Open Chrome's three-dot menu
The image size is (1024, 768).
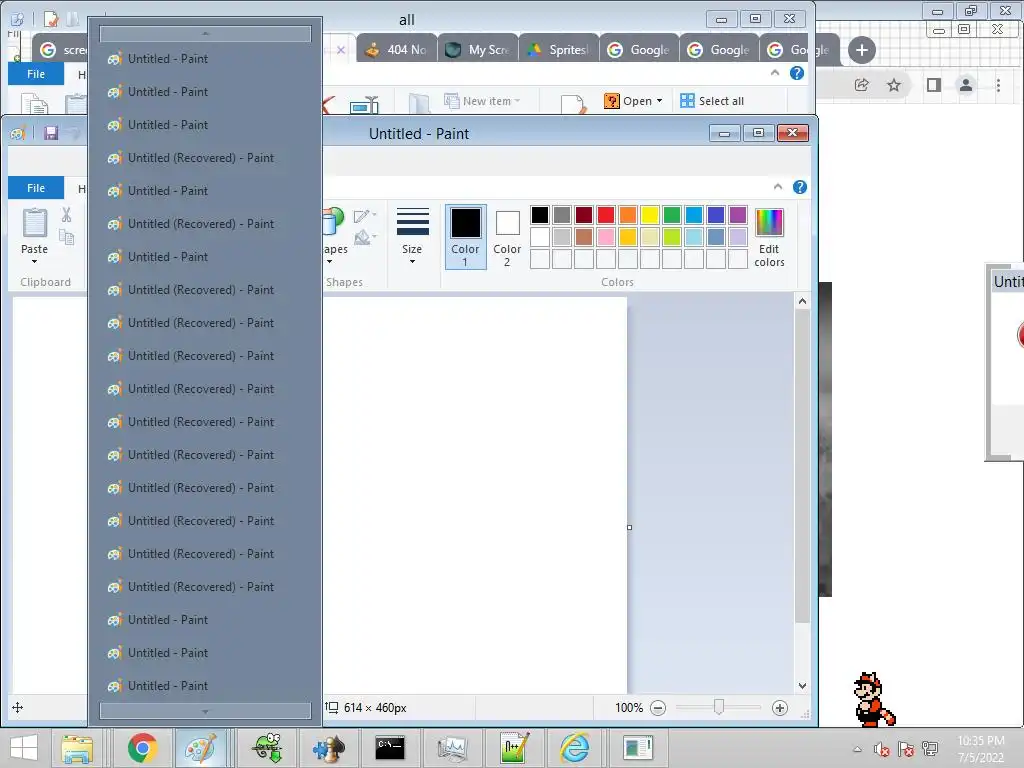(998, 85)
